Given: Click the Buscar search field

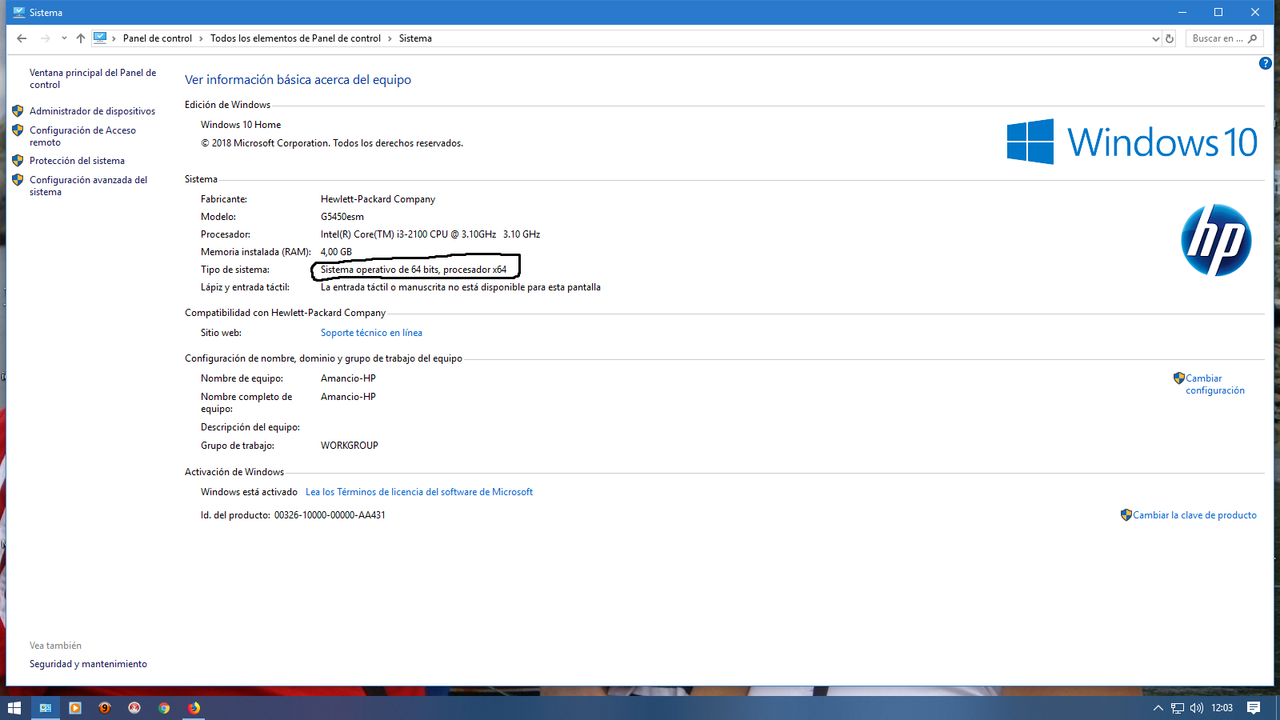Looking at the screenshot, I should pos(1225,38).
